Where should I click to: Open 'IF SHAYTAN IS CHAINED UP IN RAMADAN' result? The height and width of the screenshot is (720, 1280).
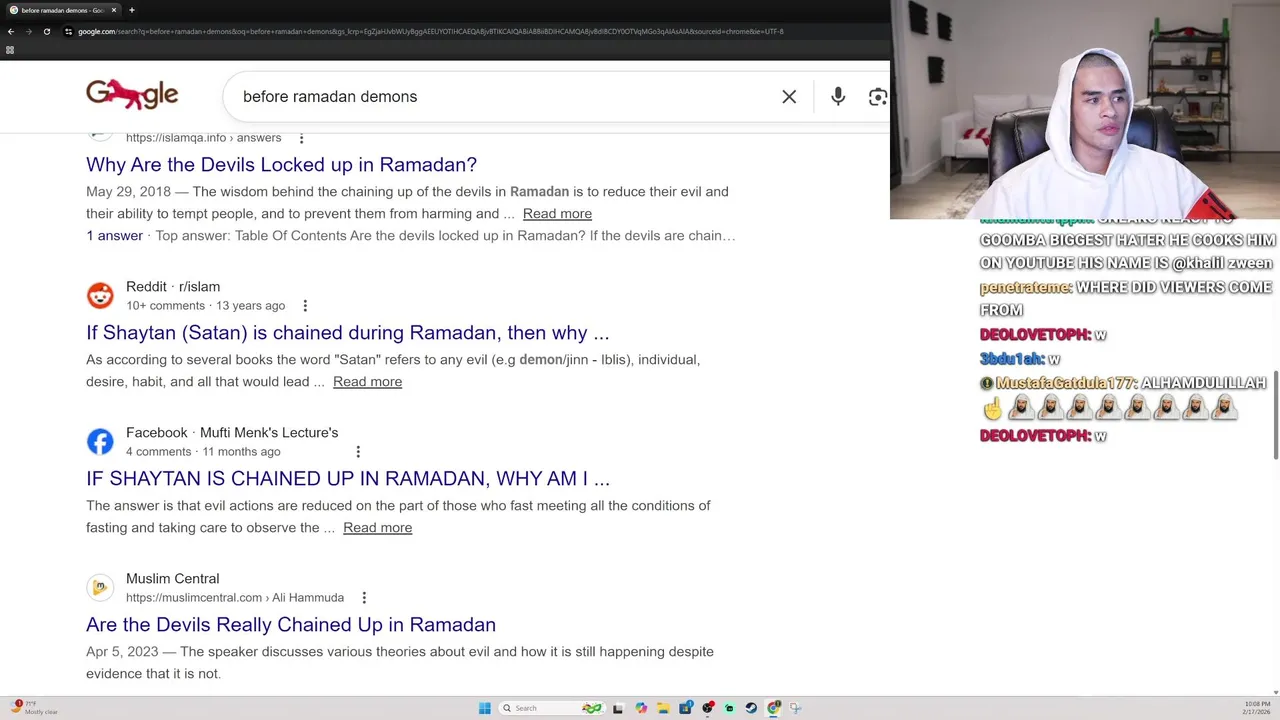click(348, 478)
